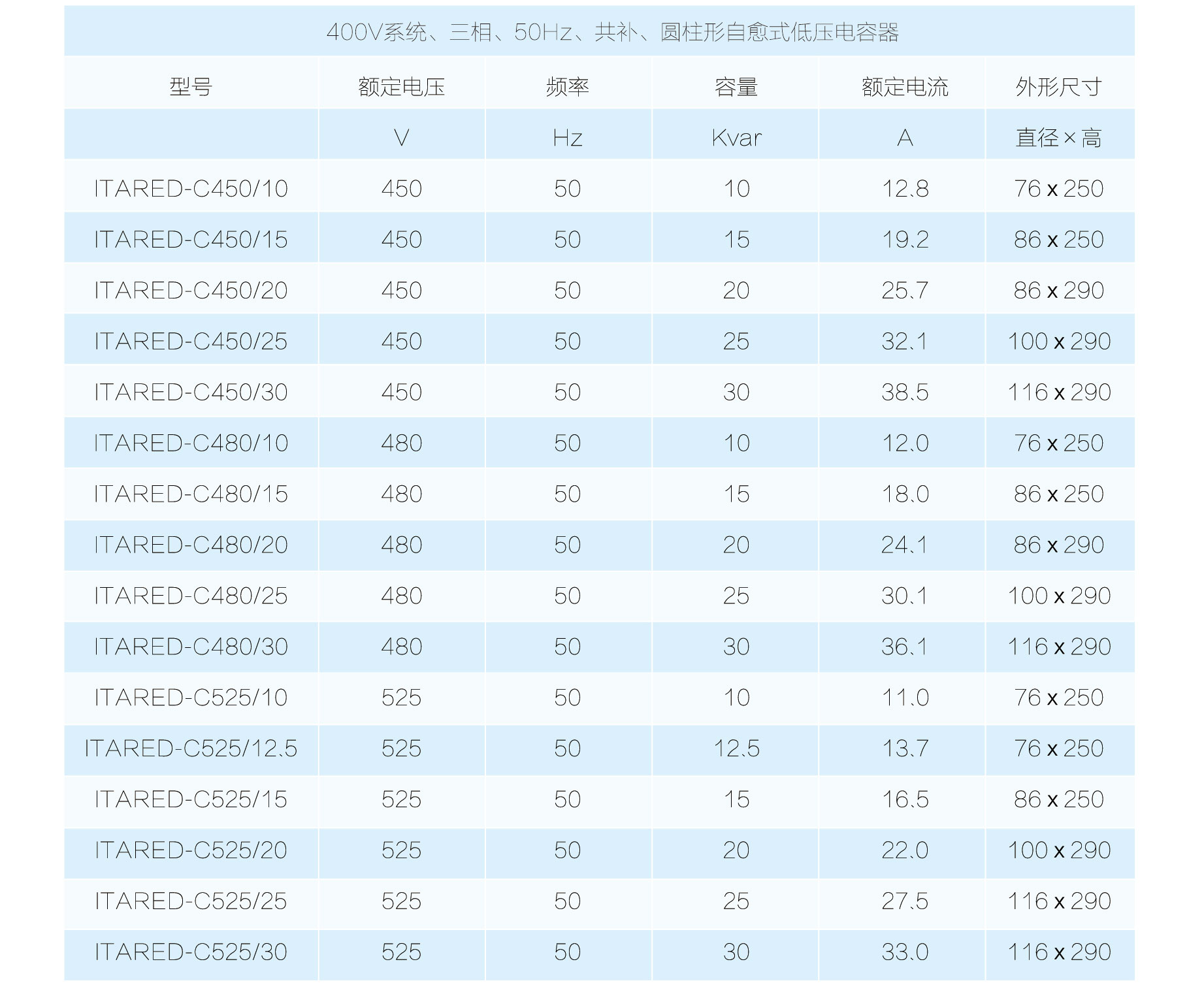Click the rated current value 33.0
This screenshot has width=1204, height=996.
[x=905, y=953]
